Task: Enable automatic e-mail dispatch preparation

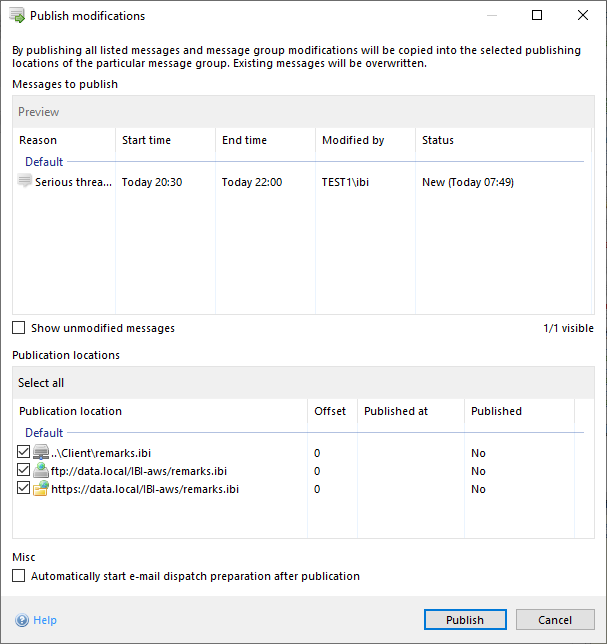Action: (x=19, y=576)
